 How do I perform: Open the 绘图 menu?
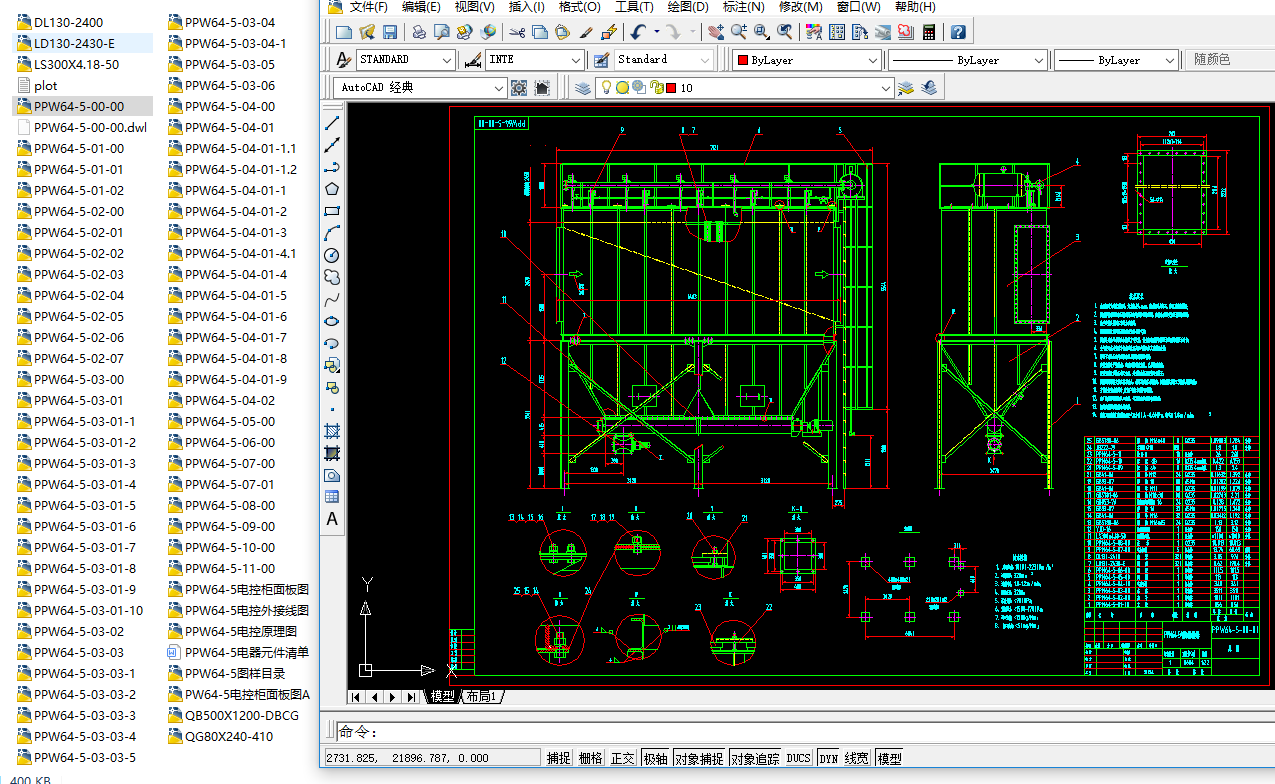point(689,7)
